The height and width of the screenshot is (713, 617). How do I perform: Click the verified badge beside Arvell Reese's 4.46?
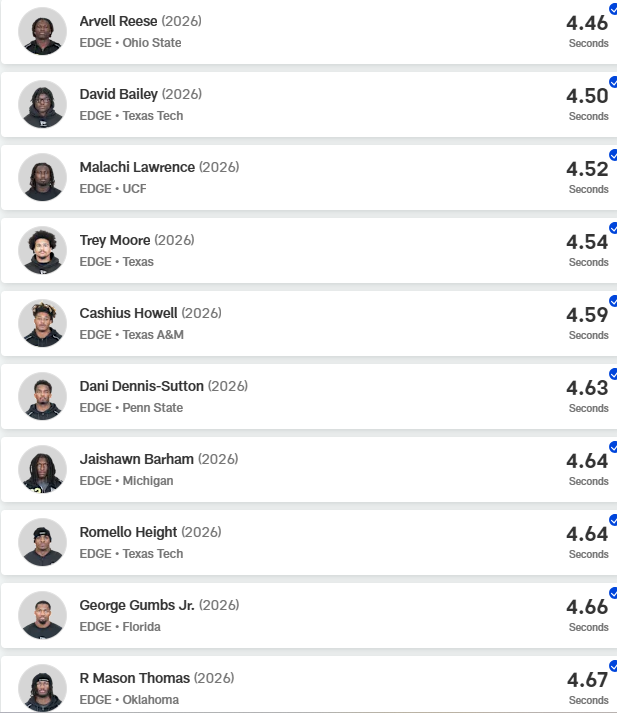(x=613, y=9)
